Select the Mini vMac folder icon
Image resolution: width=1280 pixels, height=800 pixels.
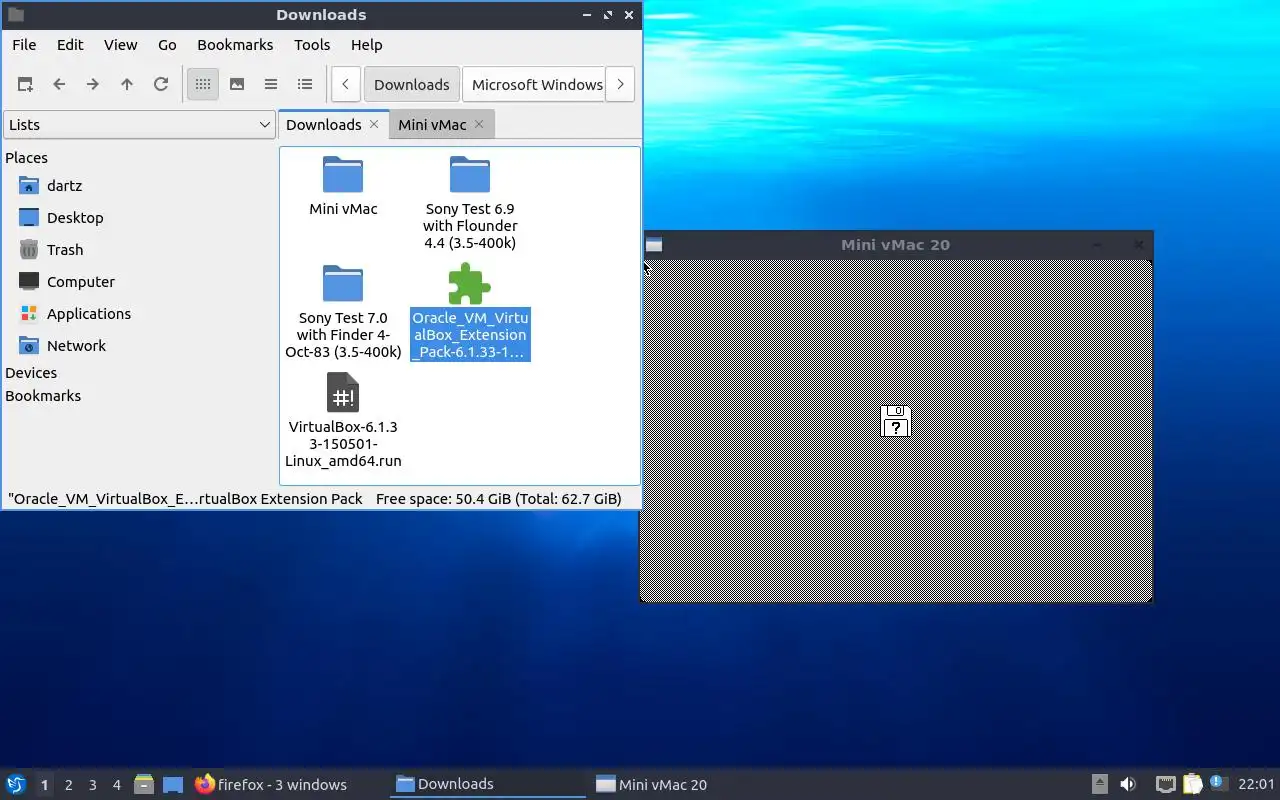coord(343,175)
